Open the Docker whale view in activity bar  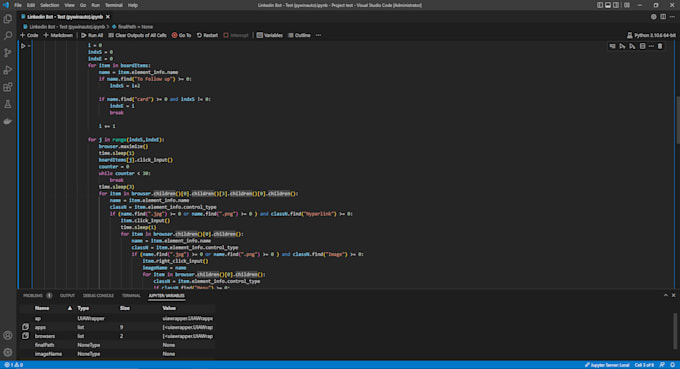pyautogui.click(x=8, y=121)
